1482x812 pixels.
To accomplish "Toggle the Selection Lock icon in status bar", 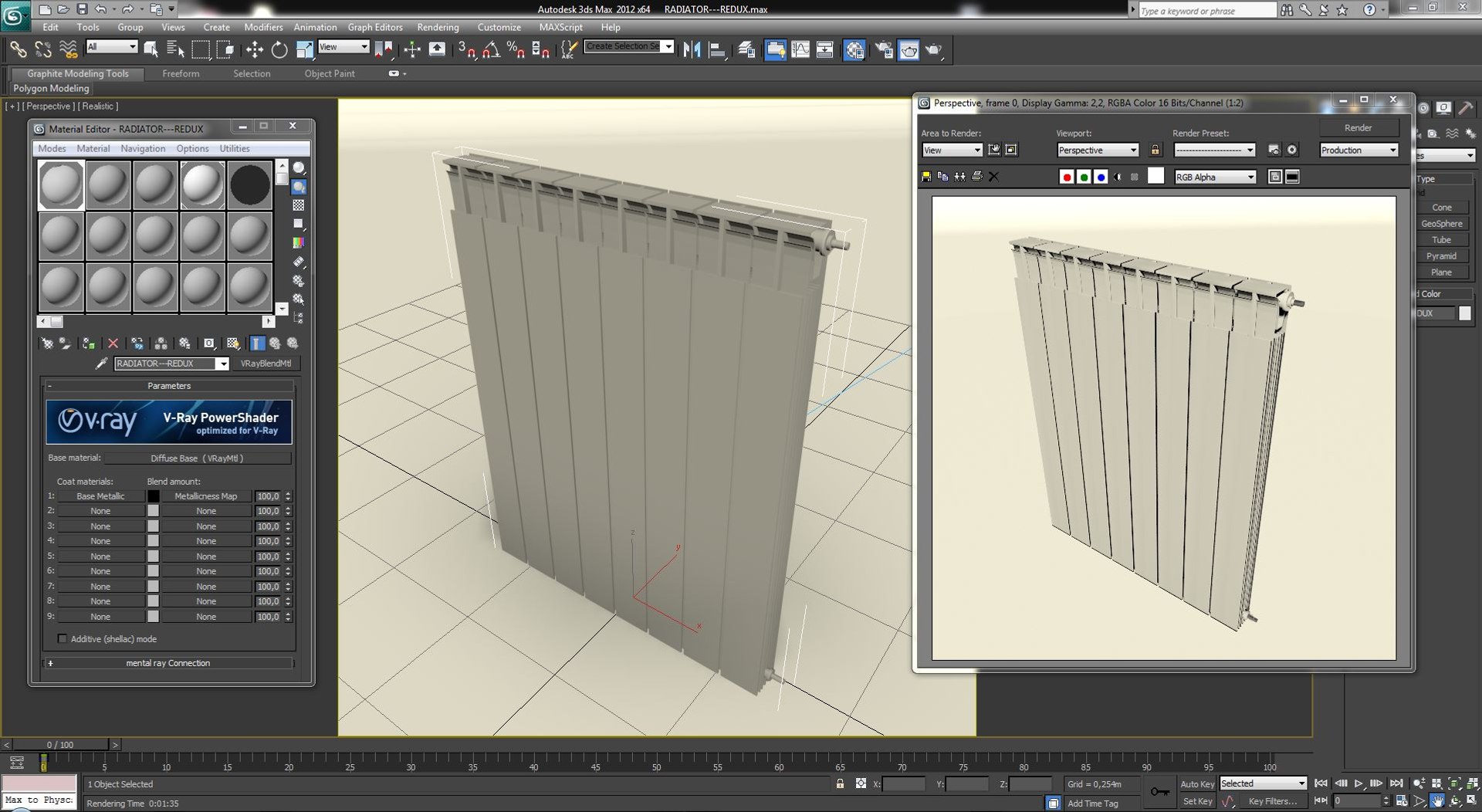I will (x=840, y=783).
